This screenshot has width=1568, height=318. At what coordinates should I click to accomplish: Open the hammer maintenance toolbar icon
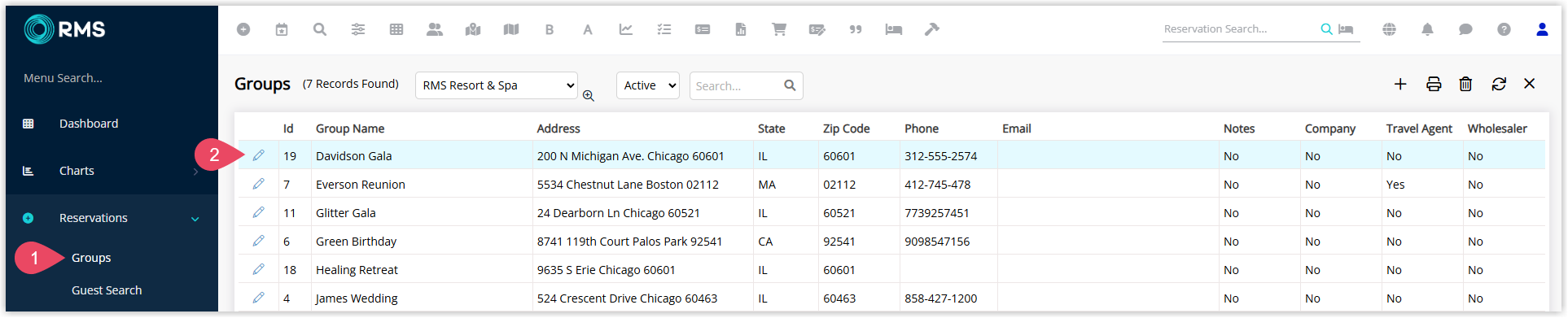point(932,29)
